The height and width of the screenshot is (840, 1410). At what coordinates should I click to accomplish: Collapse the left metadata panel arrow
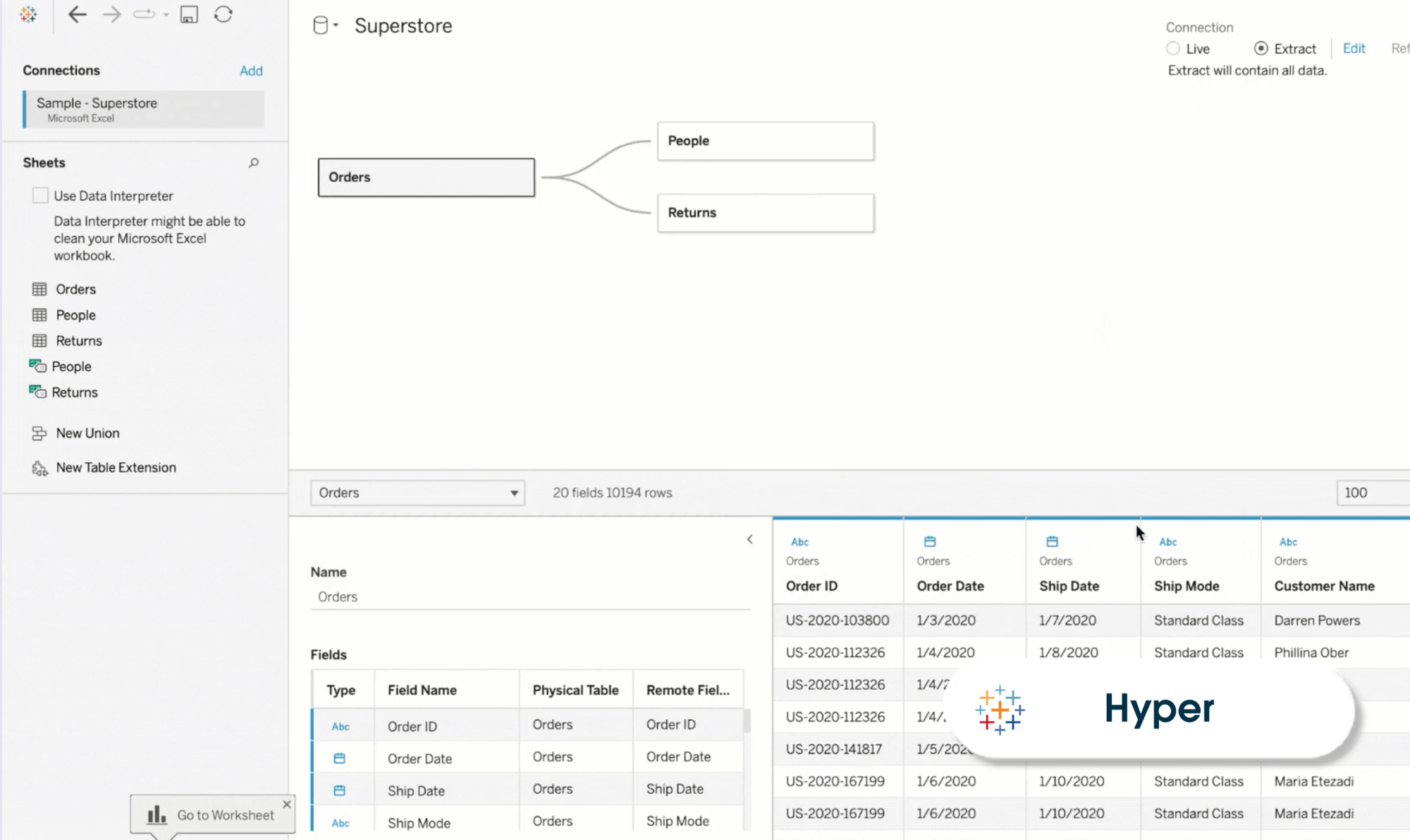coord(751,538)
